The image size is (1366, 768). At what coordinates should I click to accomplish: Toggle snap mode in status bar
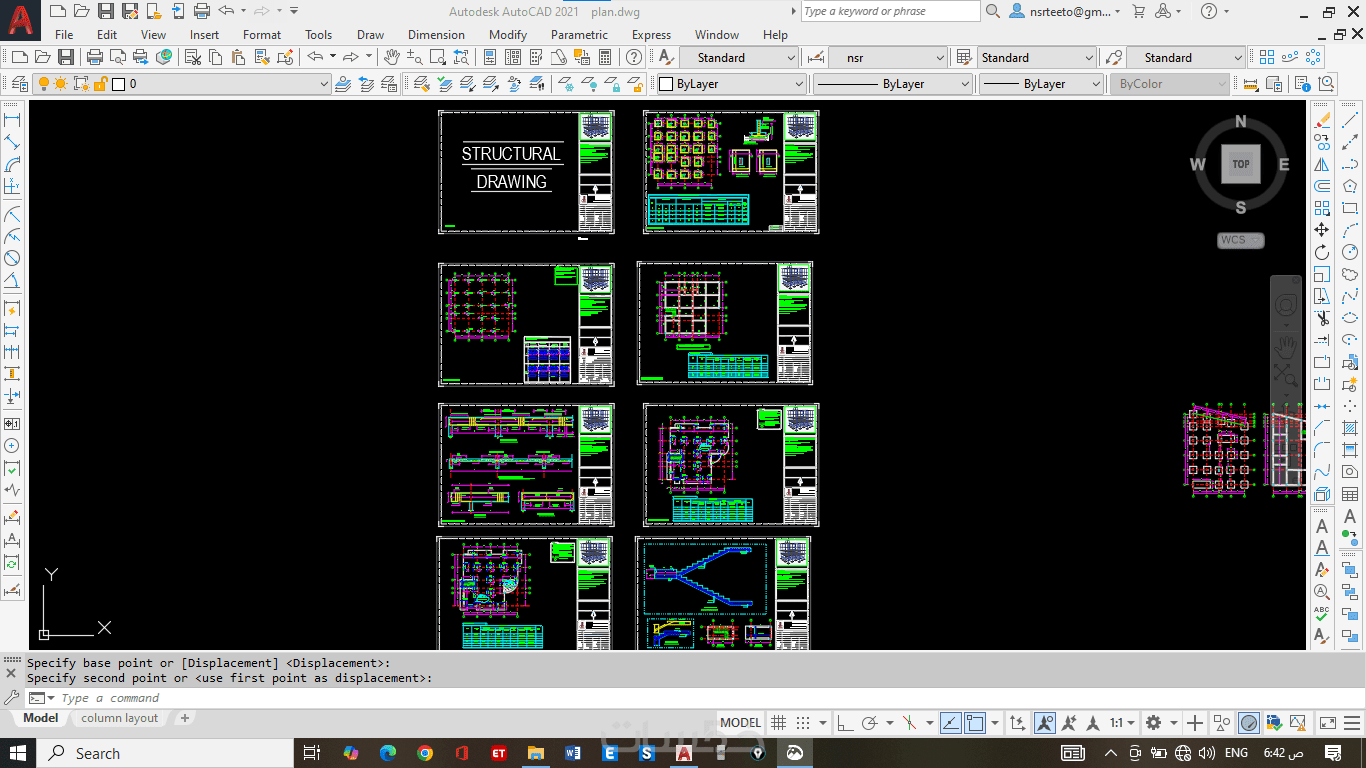(x=802, y=722)
